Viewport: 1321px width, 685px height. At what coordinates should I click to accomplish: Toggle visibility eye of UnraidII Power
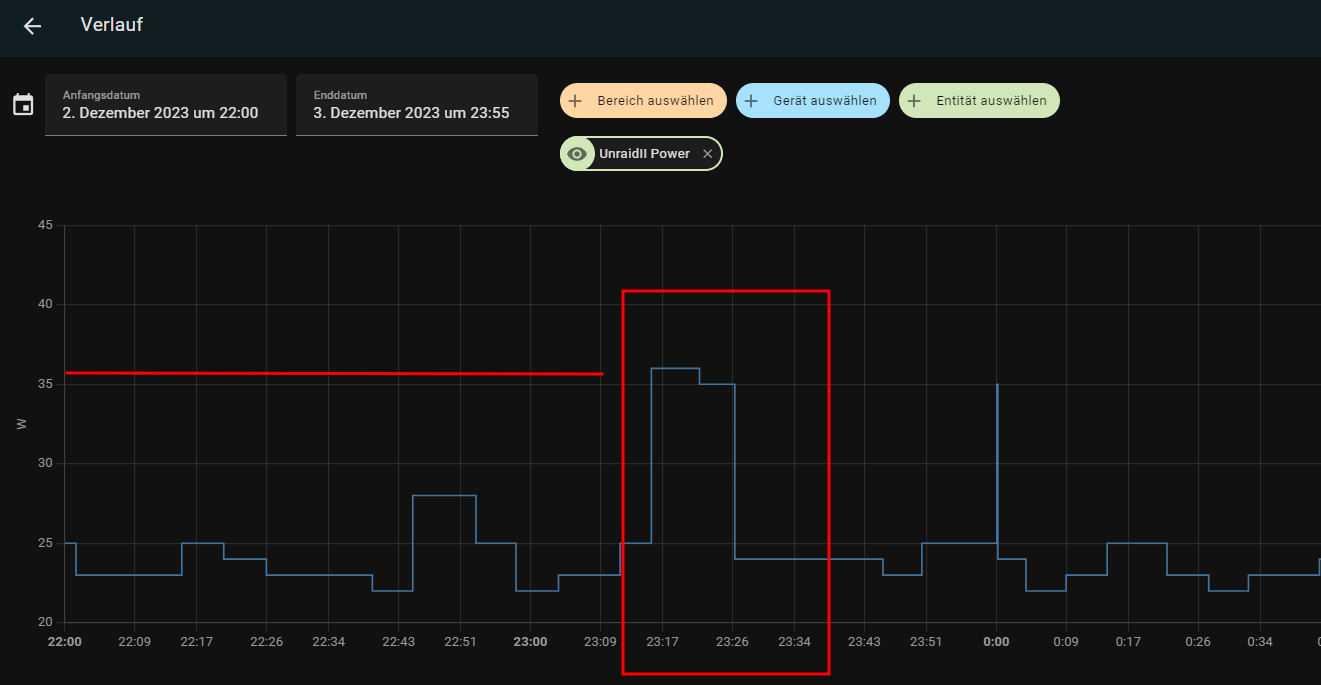tap(577, 154)
